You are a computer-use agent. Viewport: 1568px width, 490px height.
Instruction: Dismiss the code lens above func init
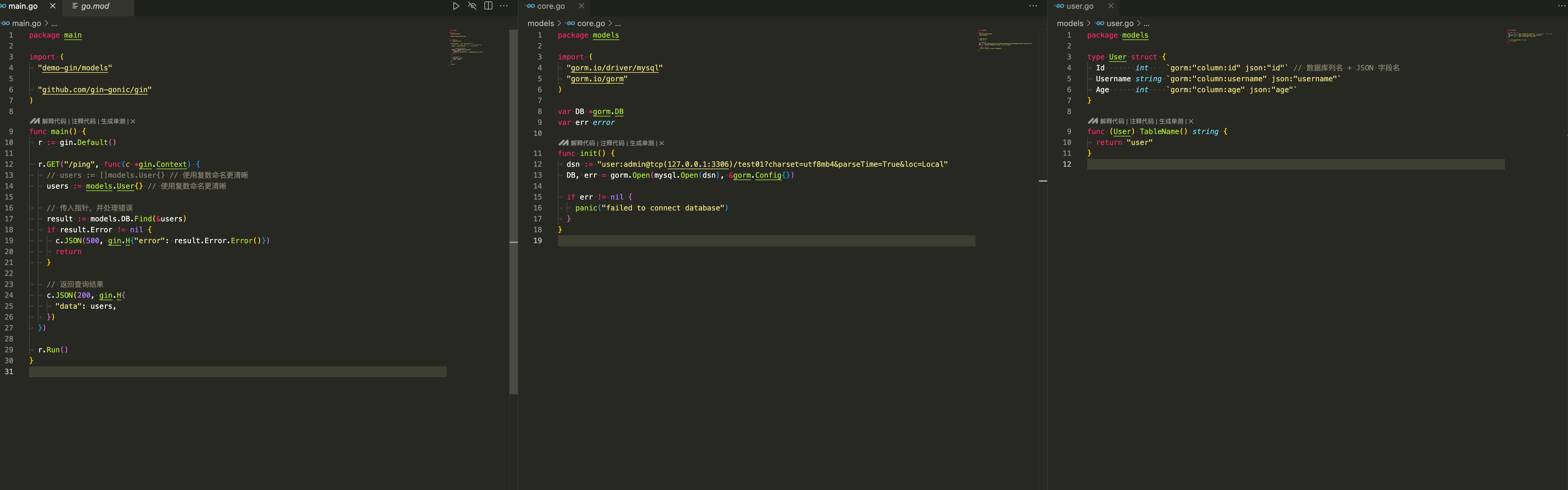(662, 143)
